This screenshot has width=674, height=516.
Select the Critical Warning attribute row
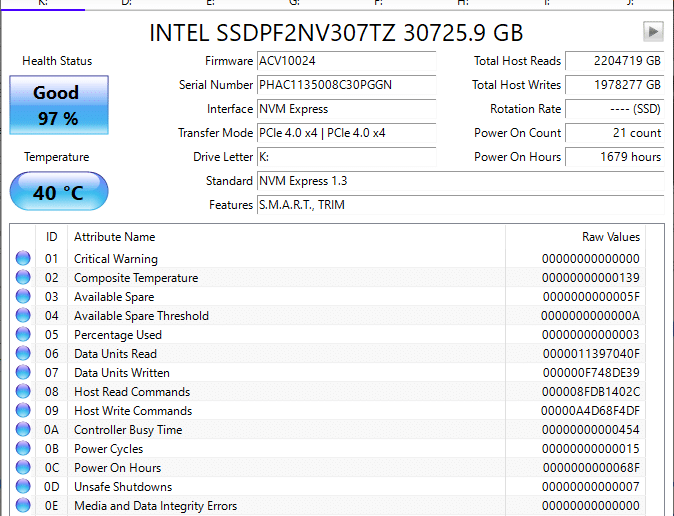(328, 258)
